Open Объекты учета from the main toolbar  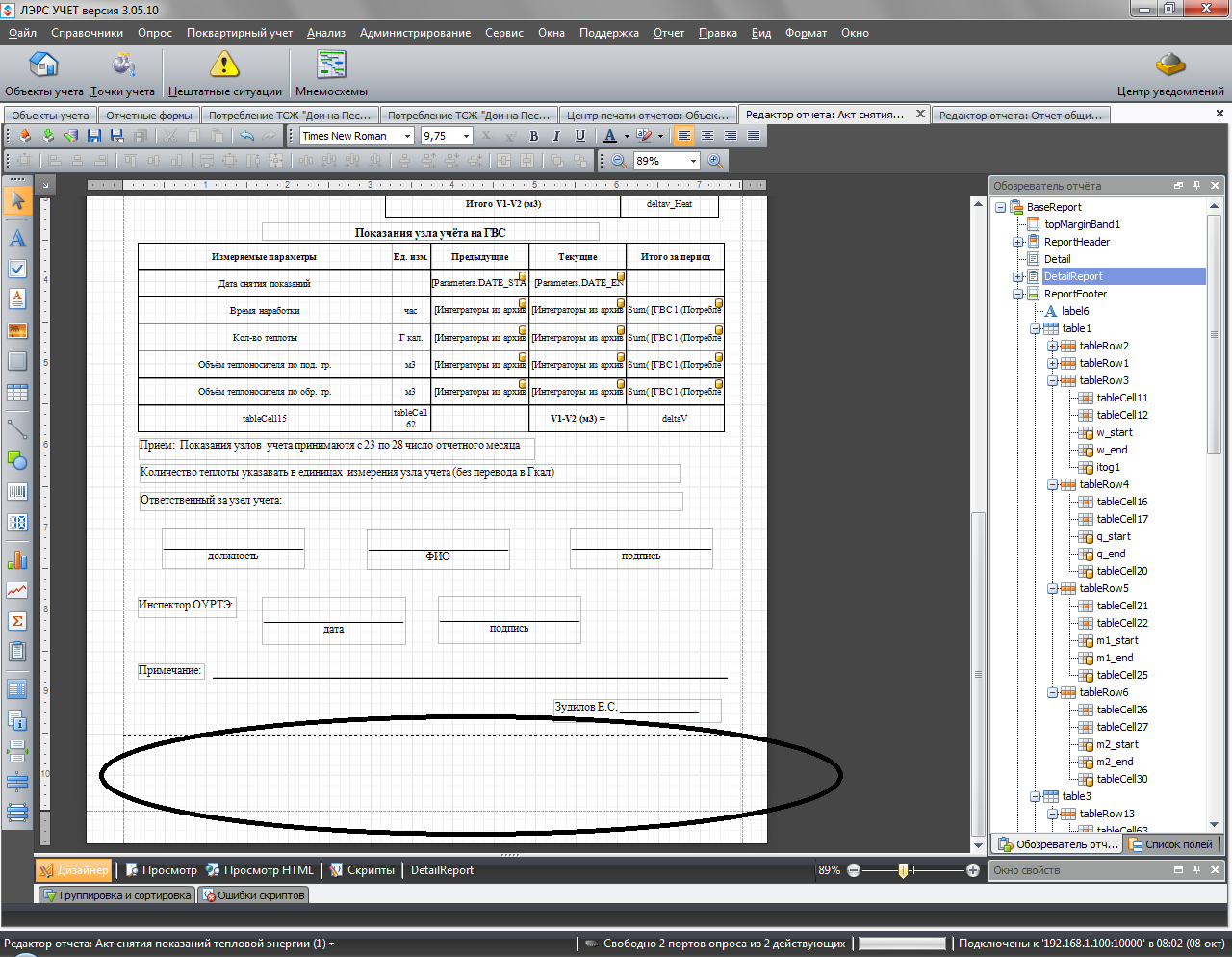point(44,74)
